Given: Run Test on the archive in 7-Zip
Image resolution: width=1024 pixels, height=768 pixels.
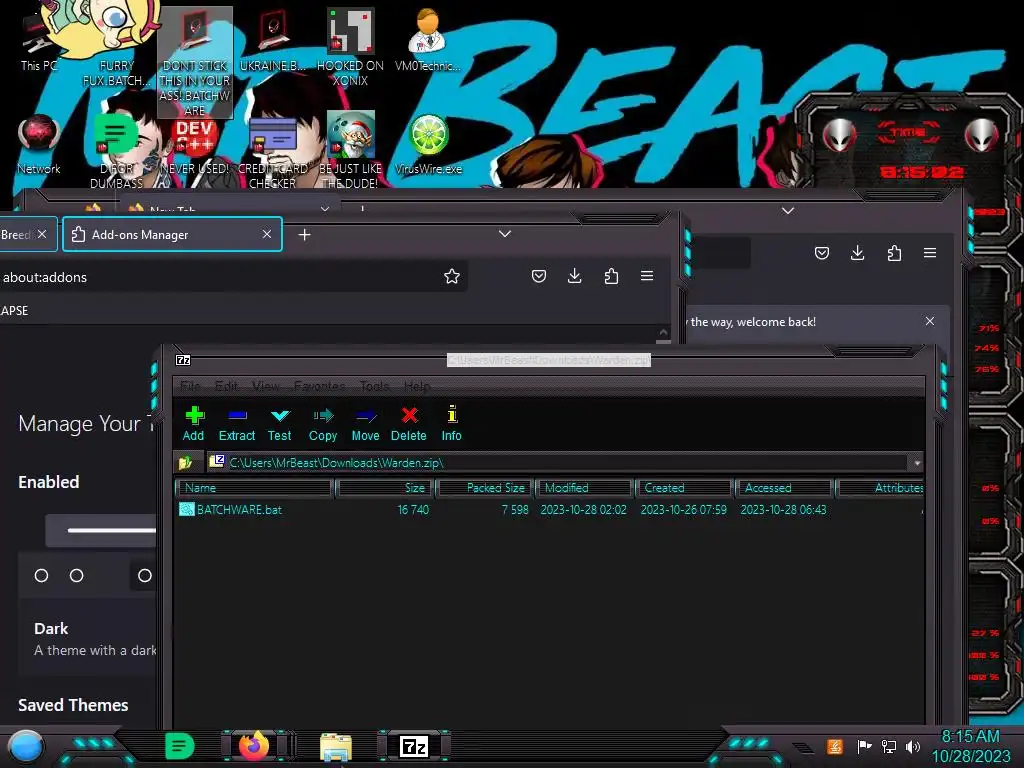Looking at the screenshot, I should click(x=280, y=424).
